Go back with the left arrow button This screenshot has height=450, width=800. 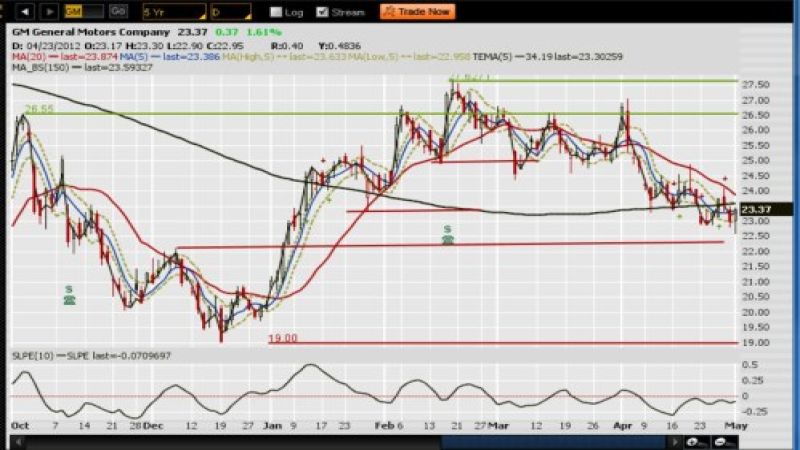[x=24, y=11]
